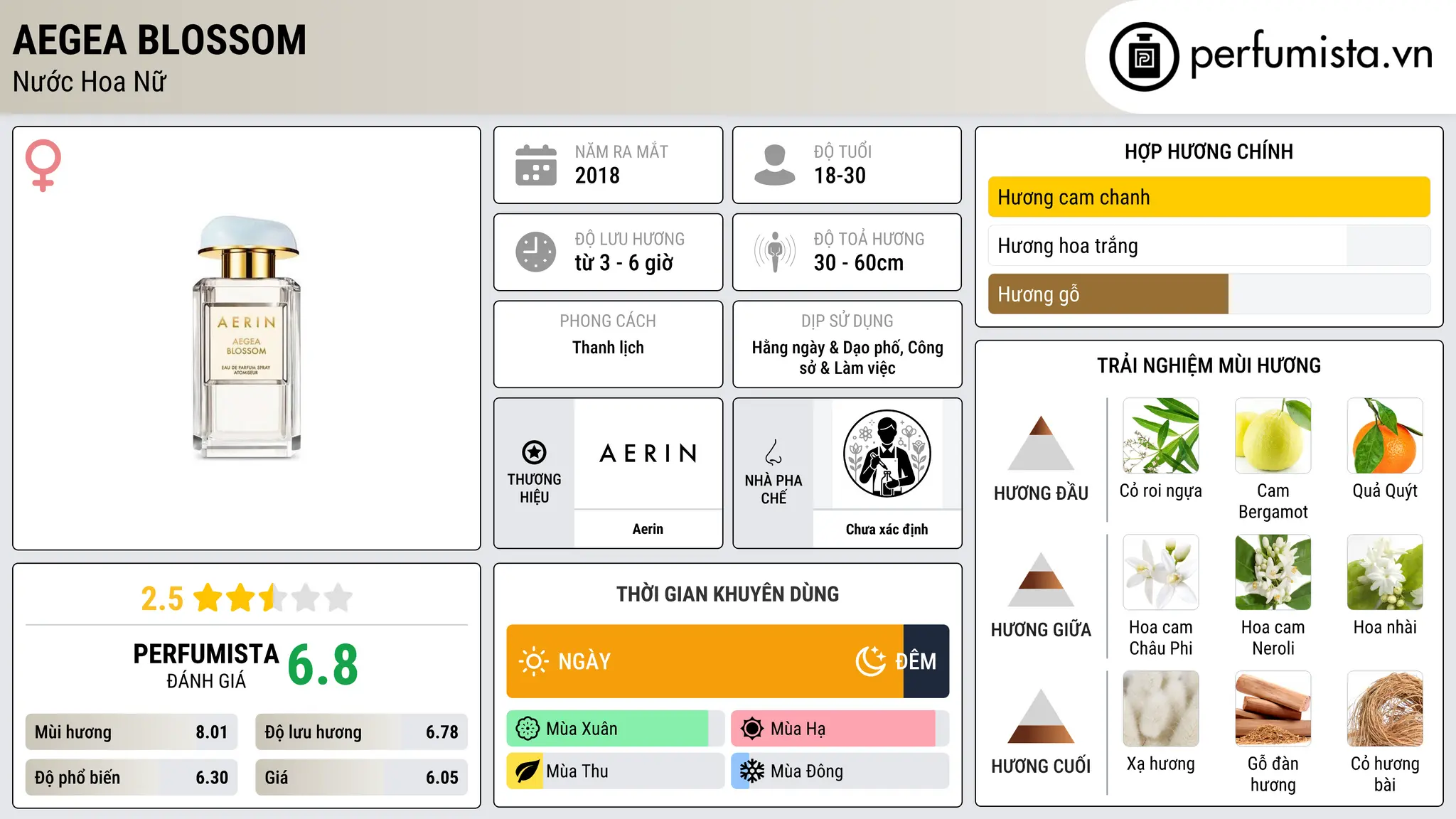Click the spring flower icon by Mùa Xuân
The image size is (1456, 819).
[528, 729]
